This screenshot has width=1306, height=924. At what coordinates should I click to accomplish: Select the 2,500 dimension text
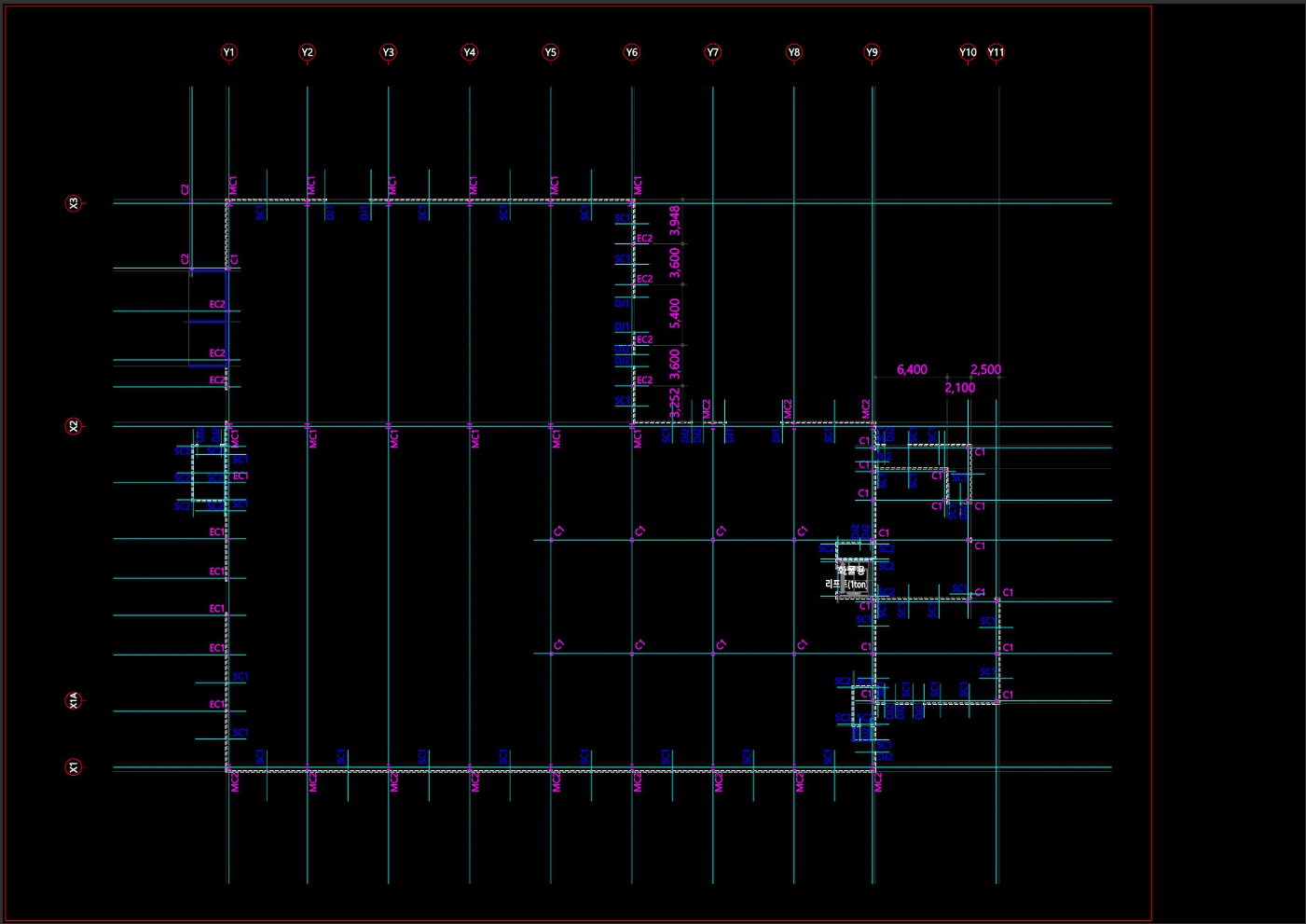(x=985, y=369)
